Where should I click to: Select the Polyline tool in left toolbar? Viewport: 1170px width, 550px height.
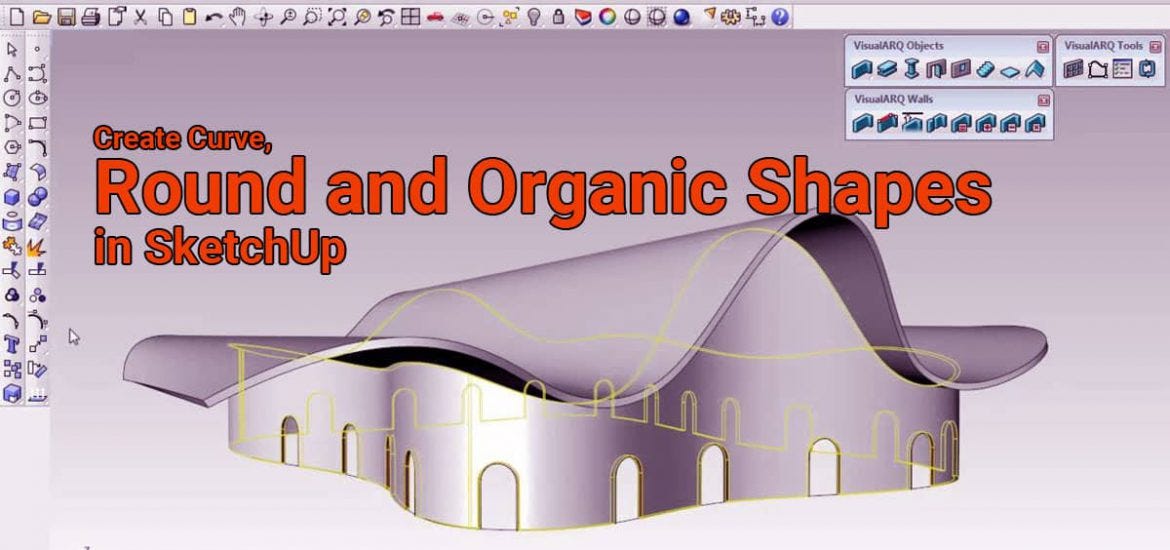click(x=12, y=74)
